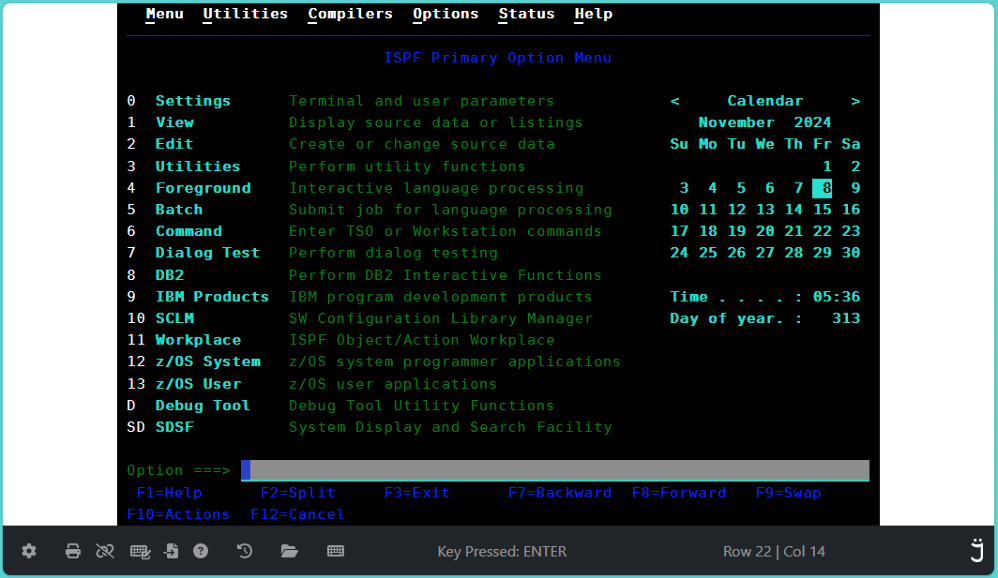Click the disconnect broken-link icon
Screen dimensions: 998x578
(x=105, y=551)
